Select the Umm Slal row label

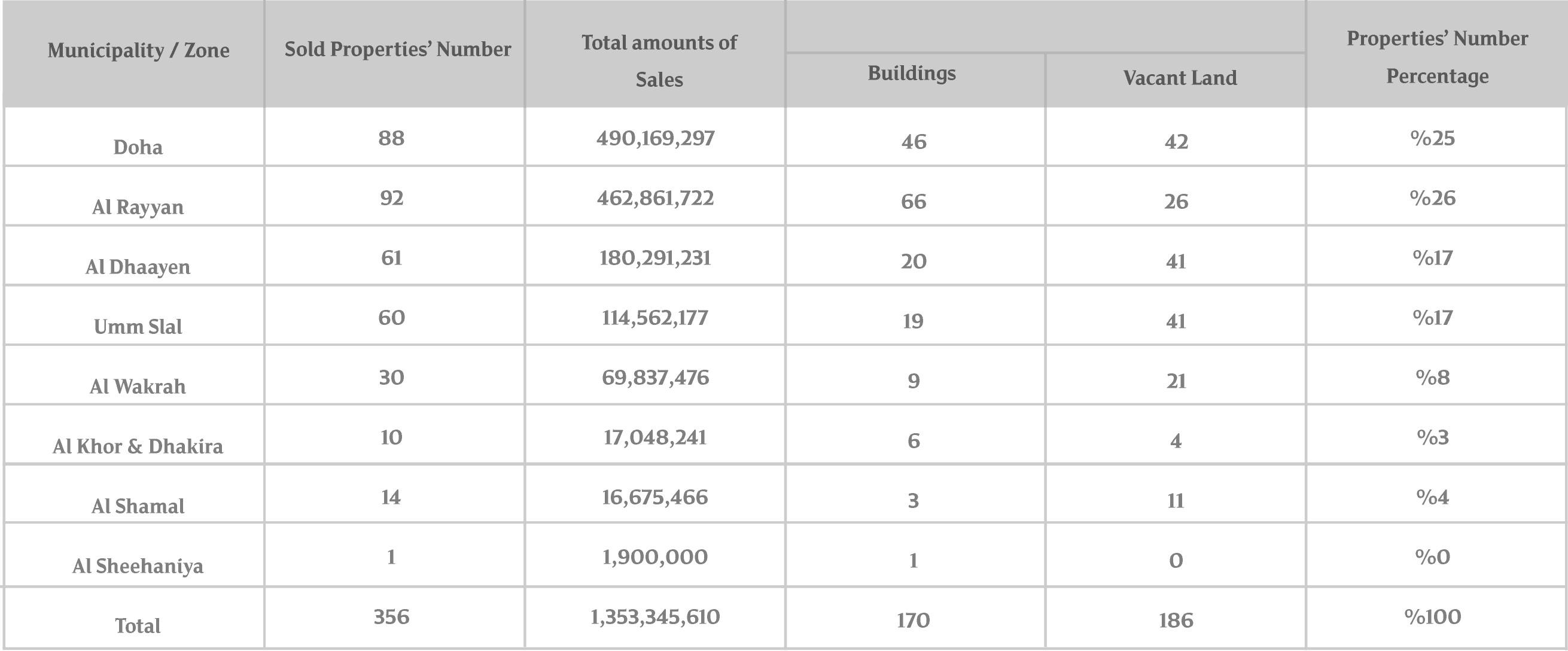(138, 327)
